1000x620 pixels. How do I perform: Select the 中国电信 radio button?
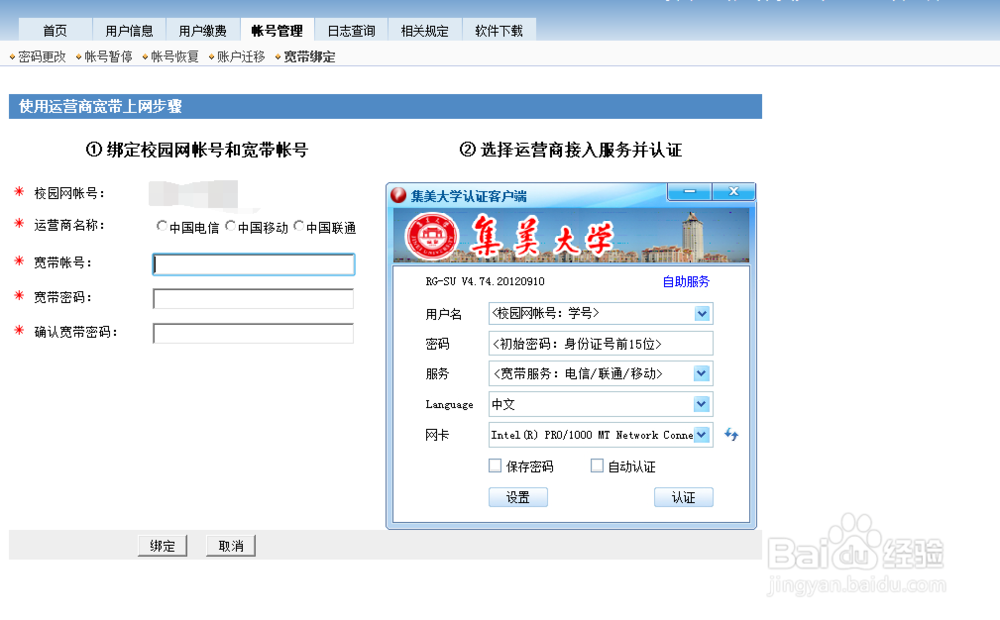coord(161,225)
